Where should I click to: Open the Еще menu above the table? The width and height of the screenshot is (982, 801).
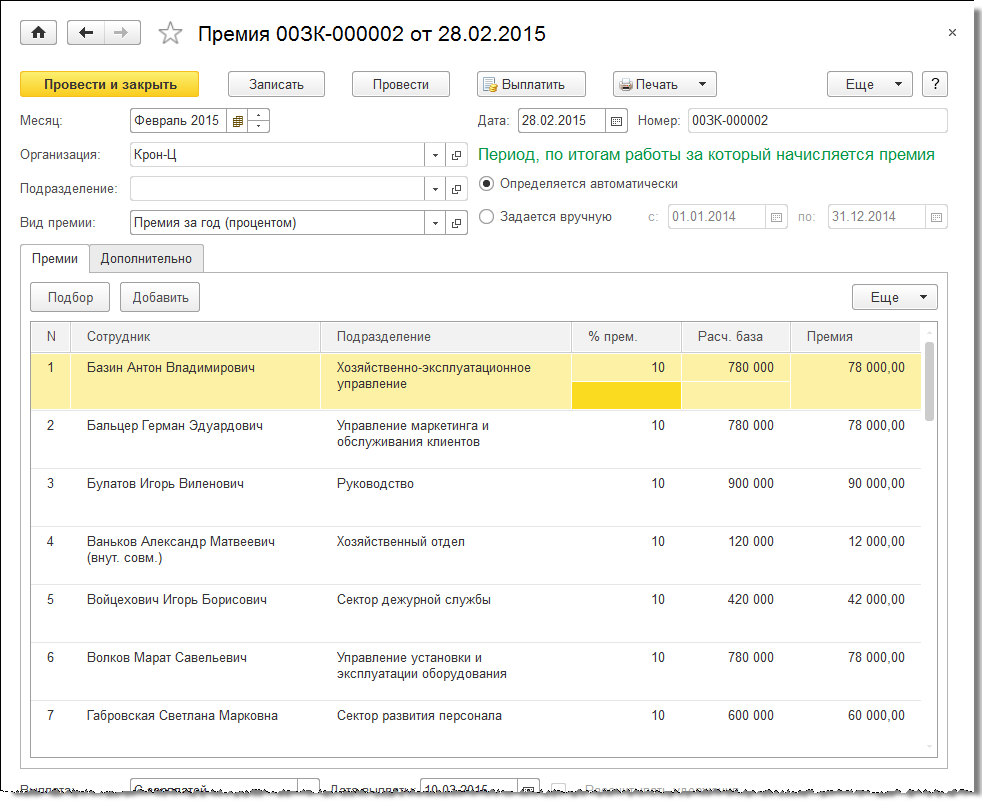click(x=894, y=297)
